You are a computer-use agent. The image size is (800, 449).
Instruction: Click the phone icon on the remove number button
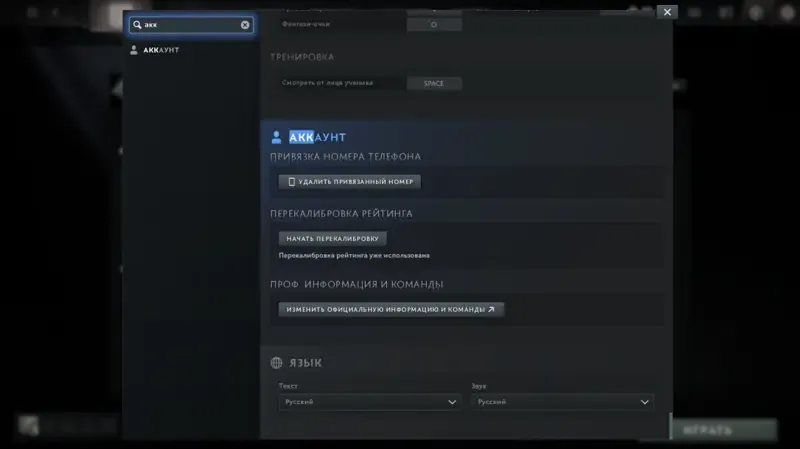[x=291, y=182]
